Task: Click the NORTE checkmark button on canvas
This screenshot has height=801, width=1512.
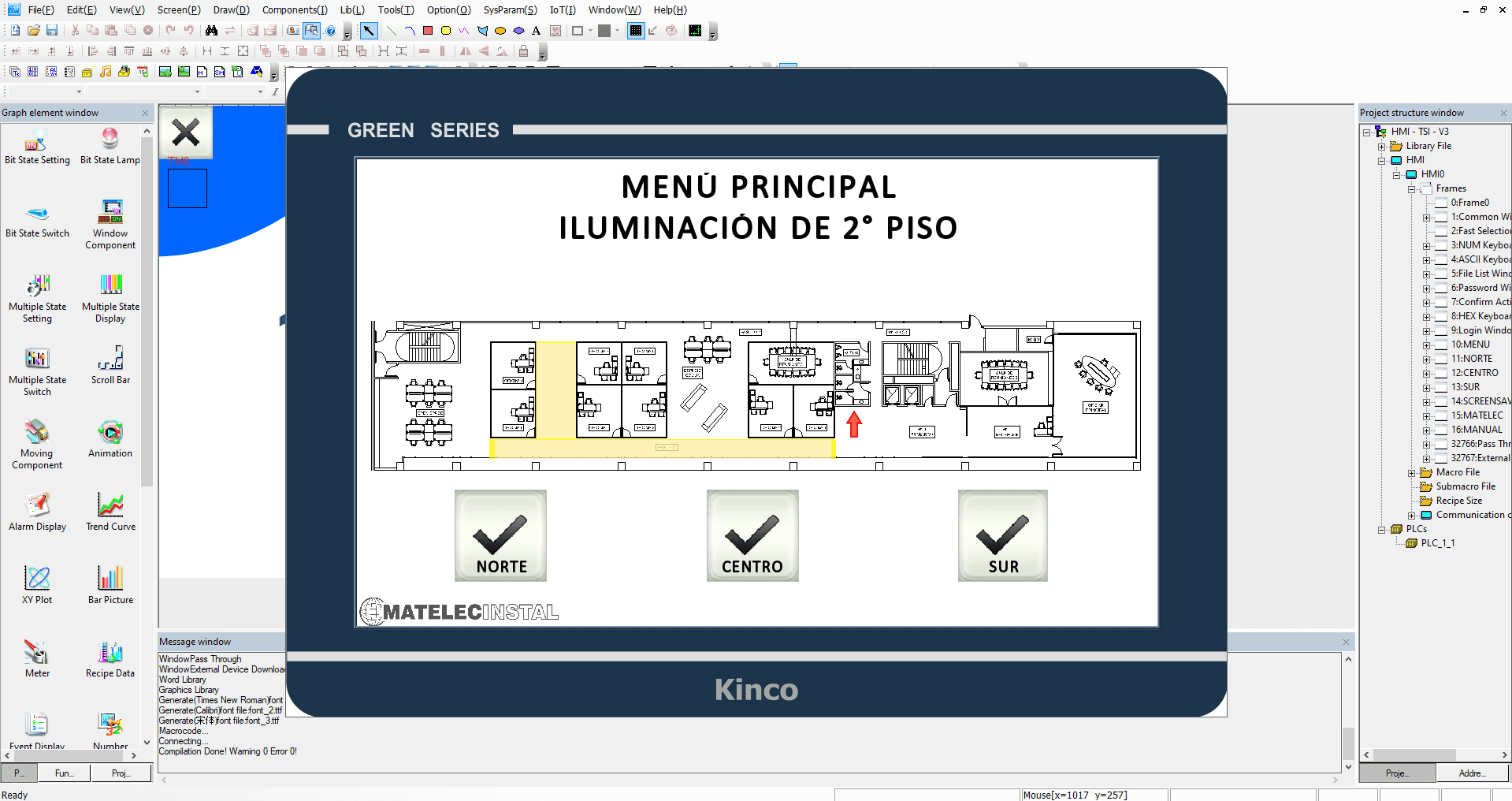Action: click(500, 535)
